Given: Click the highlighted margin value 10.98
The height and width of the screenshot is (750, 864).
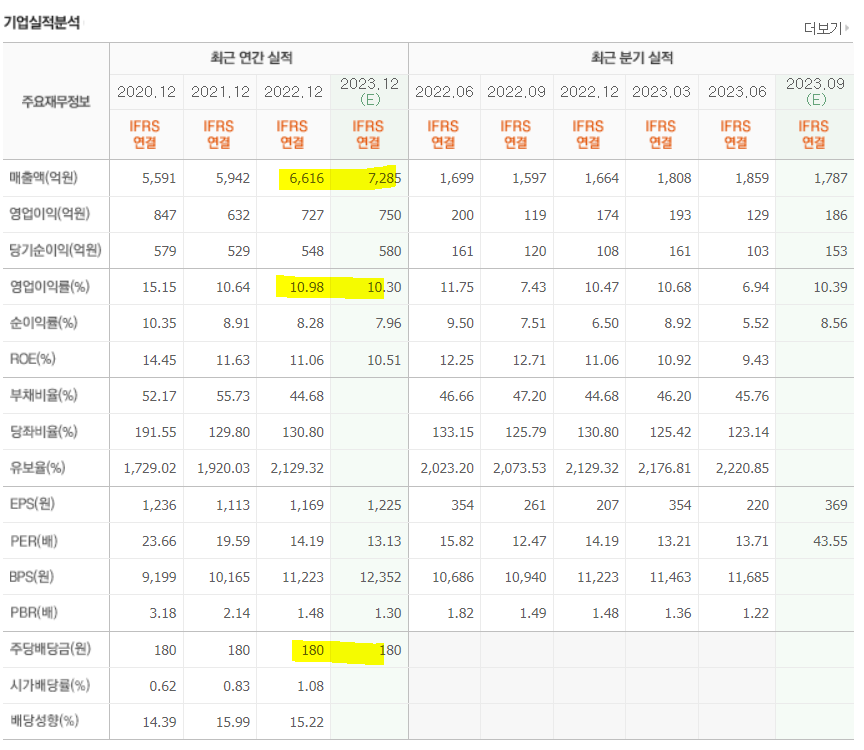Looking at the screenshot, I should click(x=306, y=288).
